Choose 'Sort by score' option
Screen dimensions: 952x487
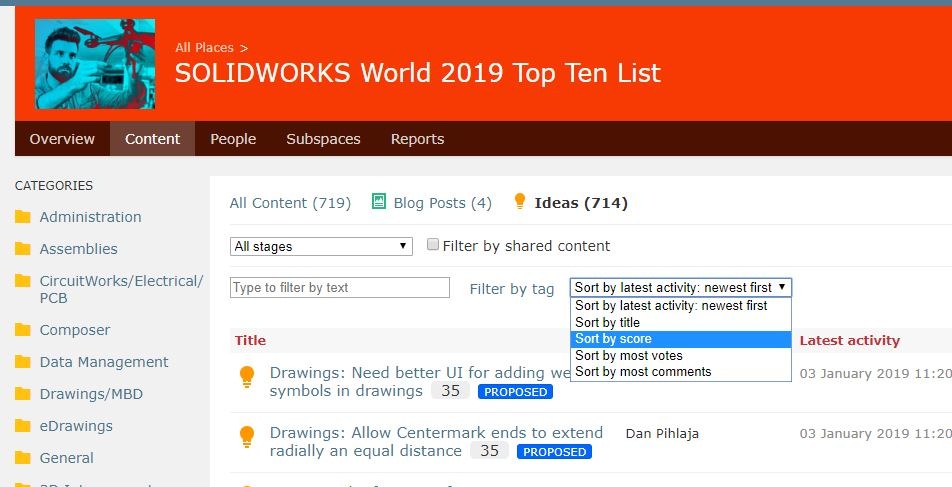pyautogui.click(x=681, y=339)
